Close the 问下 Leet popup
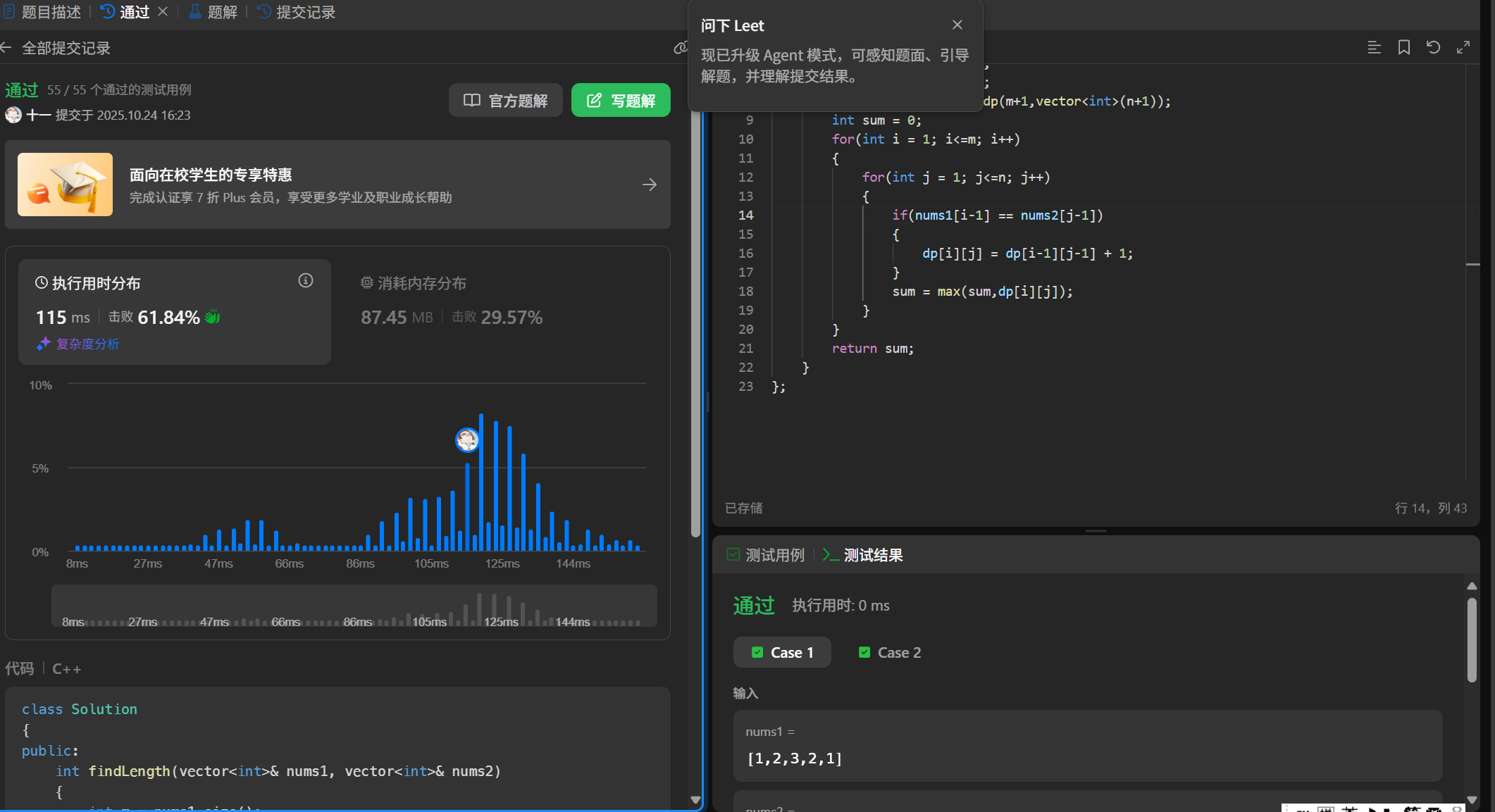This screenshot has height=812, width=1495. click(957, 25)
